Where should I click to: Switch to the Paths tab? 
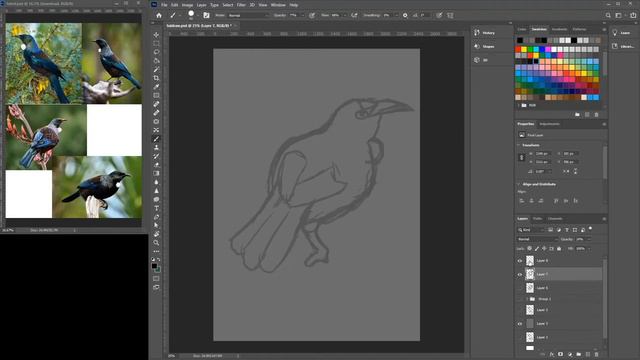click(x=537, y=219)
